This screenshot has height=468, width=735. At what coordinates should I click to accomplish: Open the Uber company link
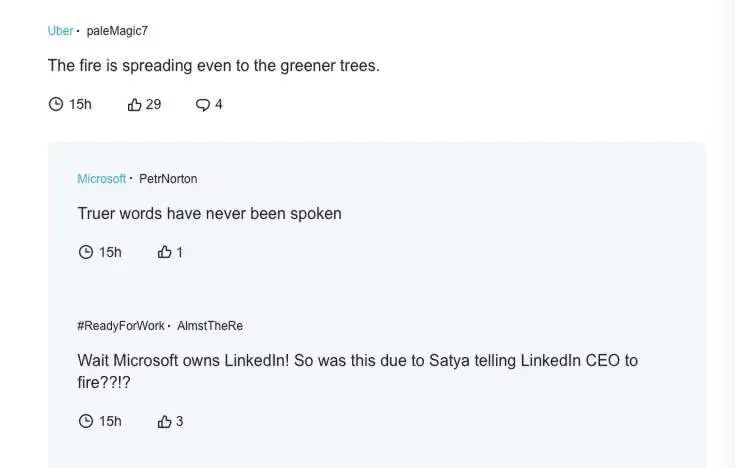(x=60, y=31)
